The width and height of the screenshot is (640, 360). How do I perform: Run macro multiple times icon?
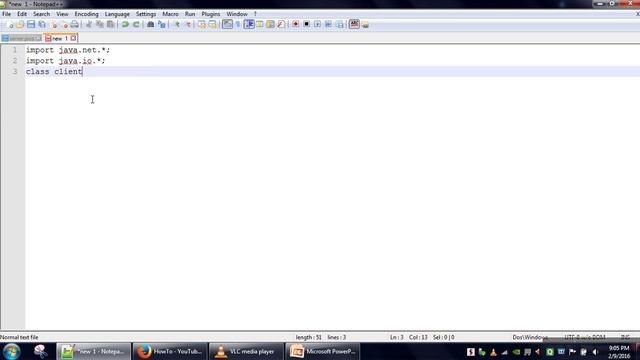329,24
